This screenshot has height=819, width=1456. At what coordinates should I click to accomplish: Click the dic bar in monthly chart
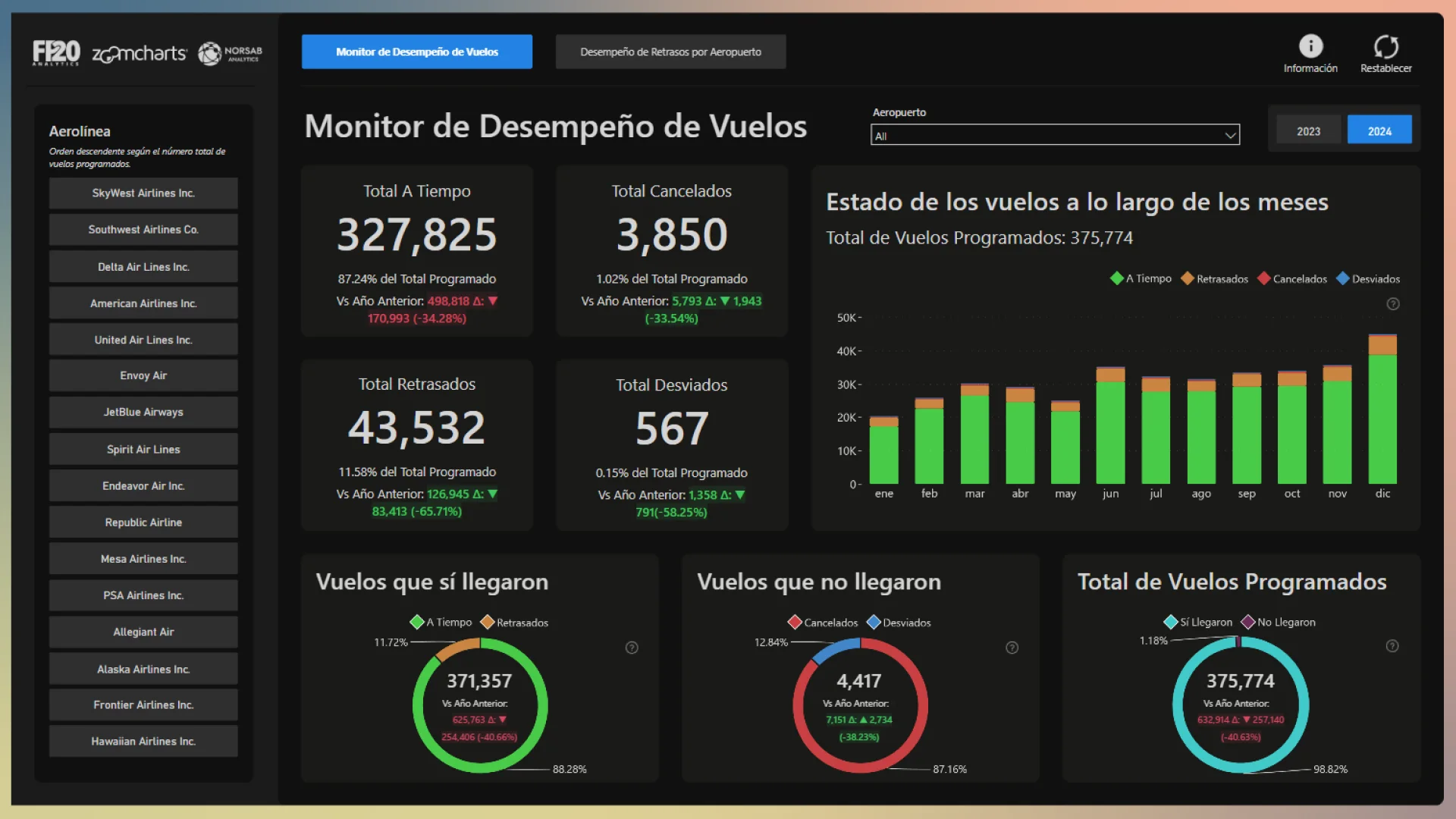pos(1382,409)
